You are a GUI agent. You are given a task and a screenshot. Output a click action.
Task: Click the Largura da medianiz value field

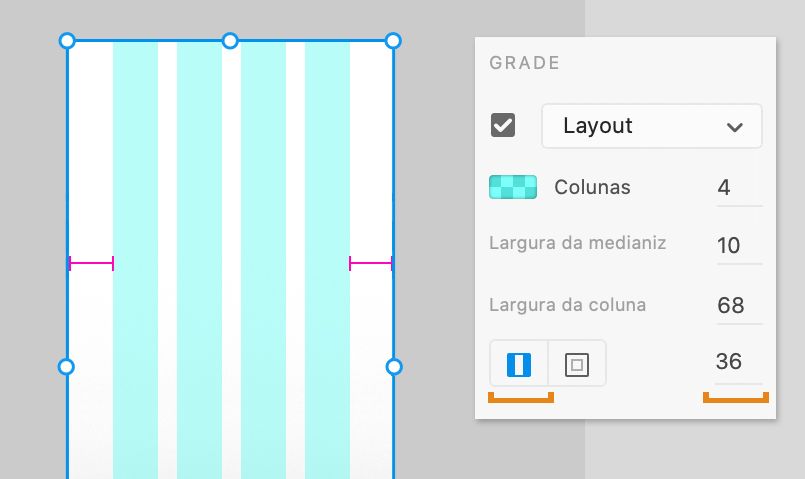pyautogui.click(x=738, y=245)
